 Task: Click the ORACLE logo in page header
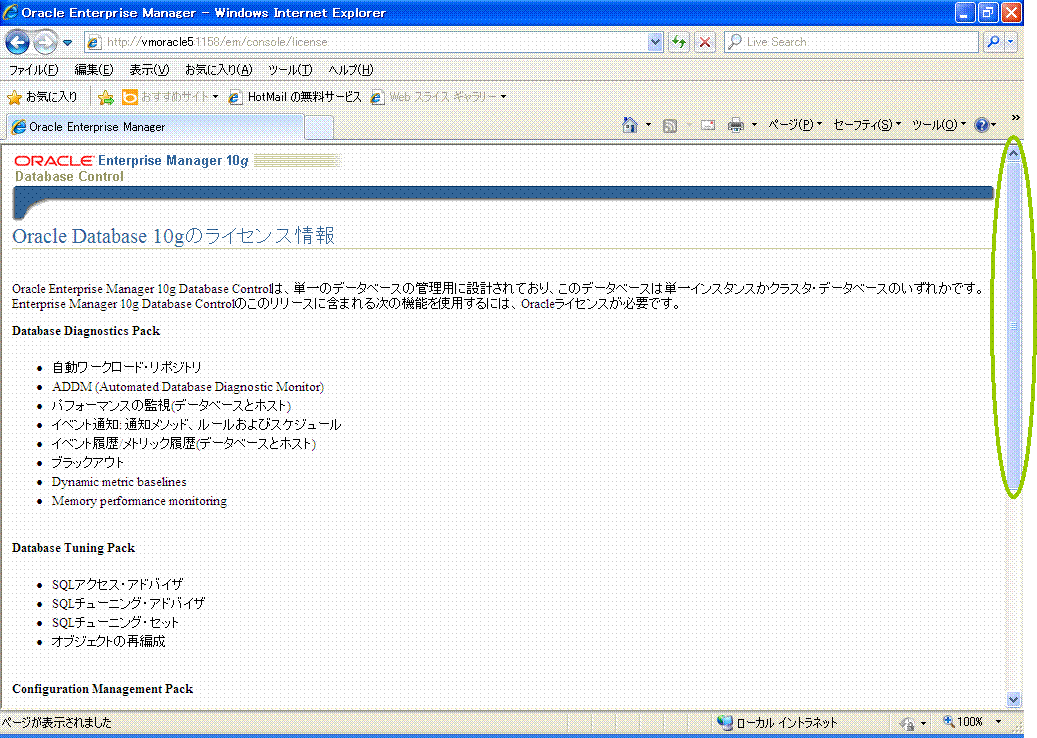(54, 161)
